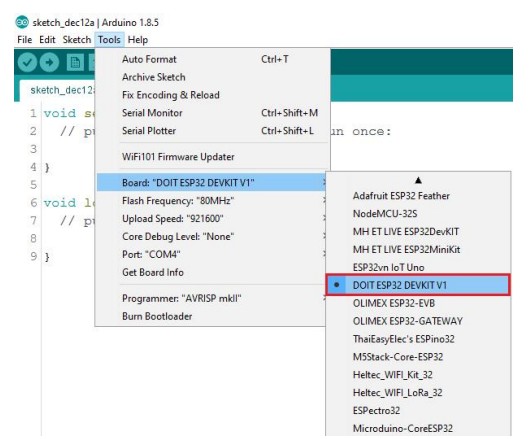Expand Core Debug Level "None" submenu
This screenshot has width=530, height=439.
(x=212, y=237)
